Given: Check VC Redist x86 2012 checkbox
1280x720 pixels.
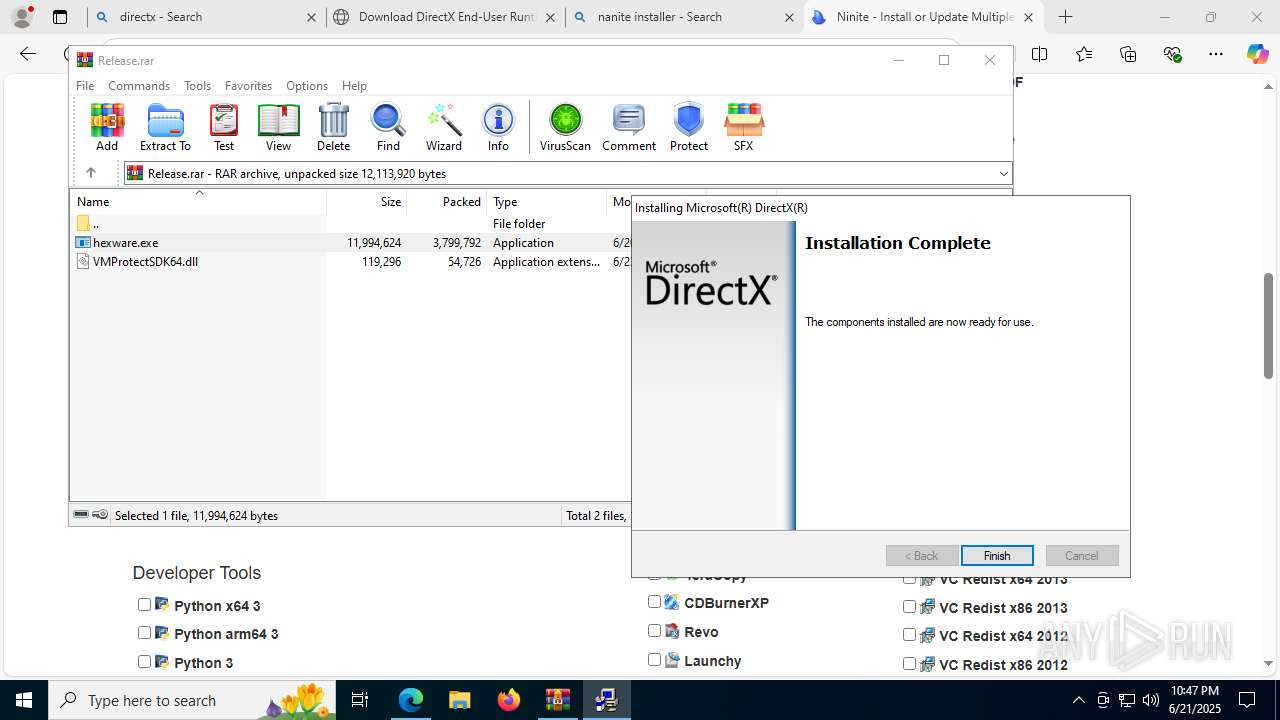Looking at the screenshot, I should point(909,663).
